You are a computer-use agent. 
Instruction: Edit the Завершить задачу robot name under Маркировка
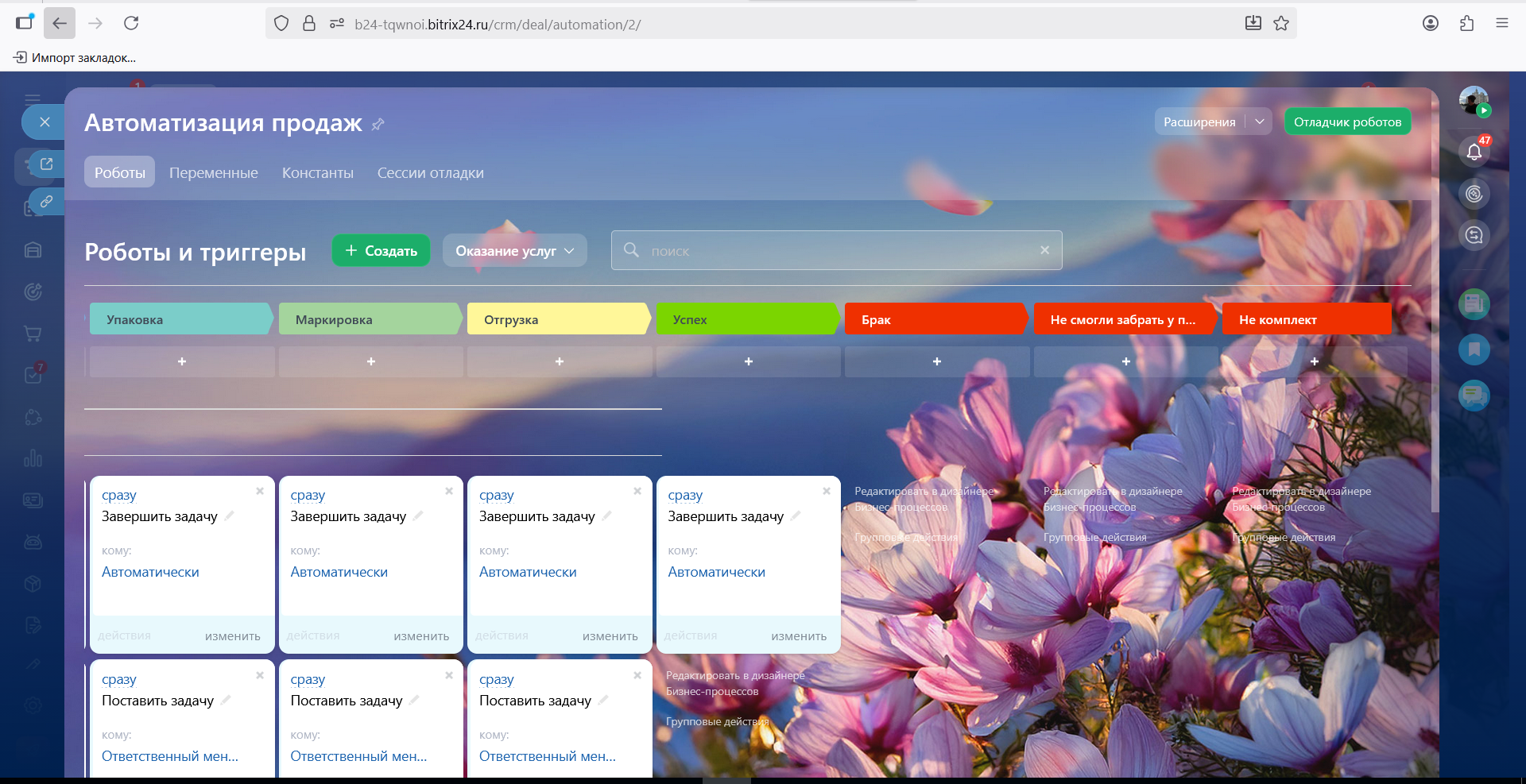(418, 516)
